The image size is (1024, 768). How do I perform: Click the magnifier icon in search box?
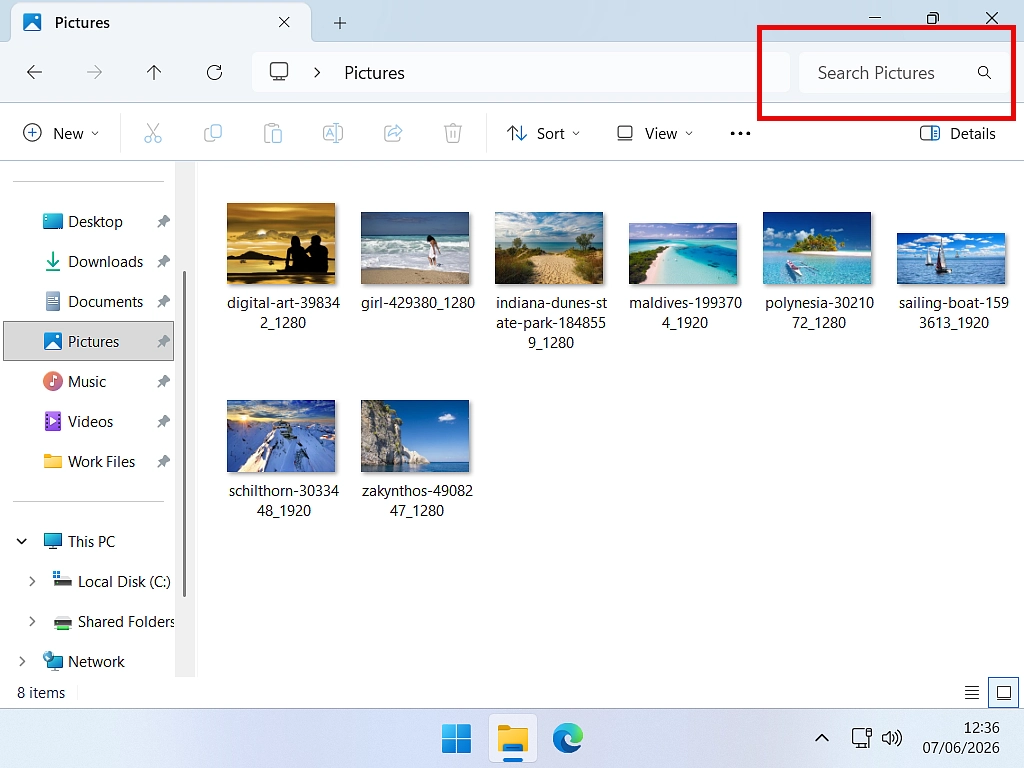click(984, 72)
